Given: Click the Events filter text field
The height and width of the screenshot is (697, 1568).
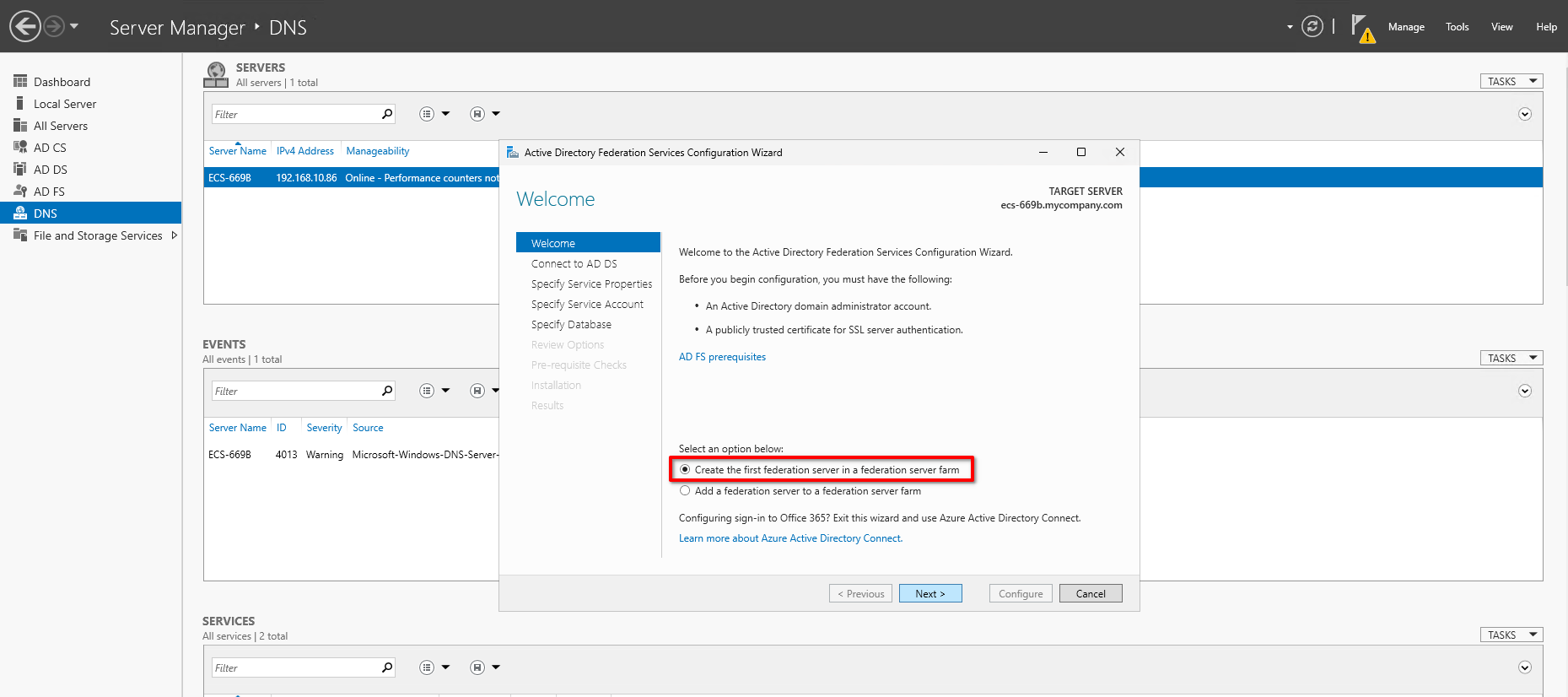Looking at the screenshot, I should (295, 391).
